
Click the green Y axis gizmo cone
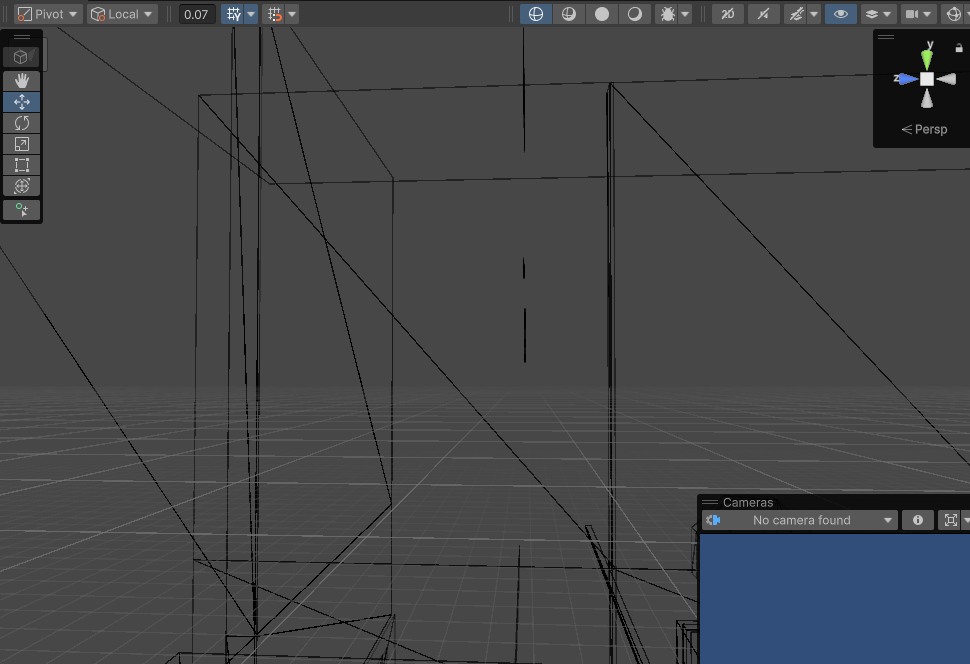click(927, 57)
